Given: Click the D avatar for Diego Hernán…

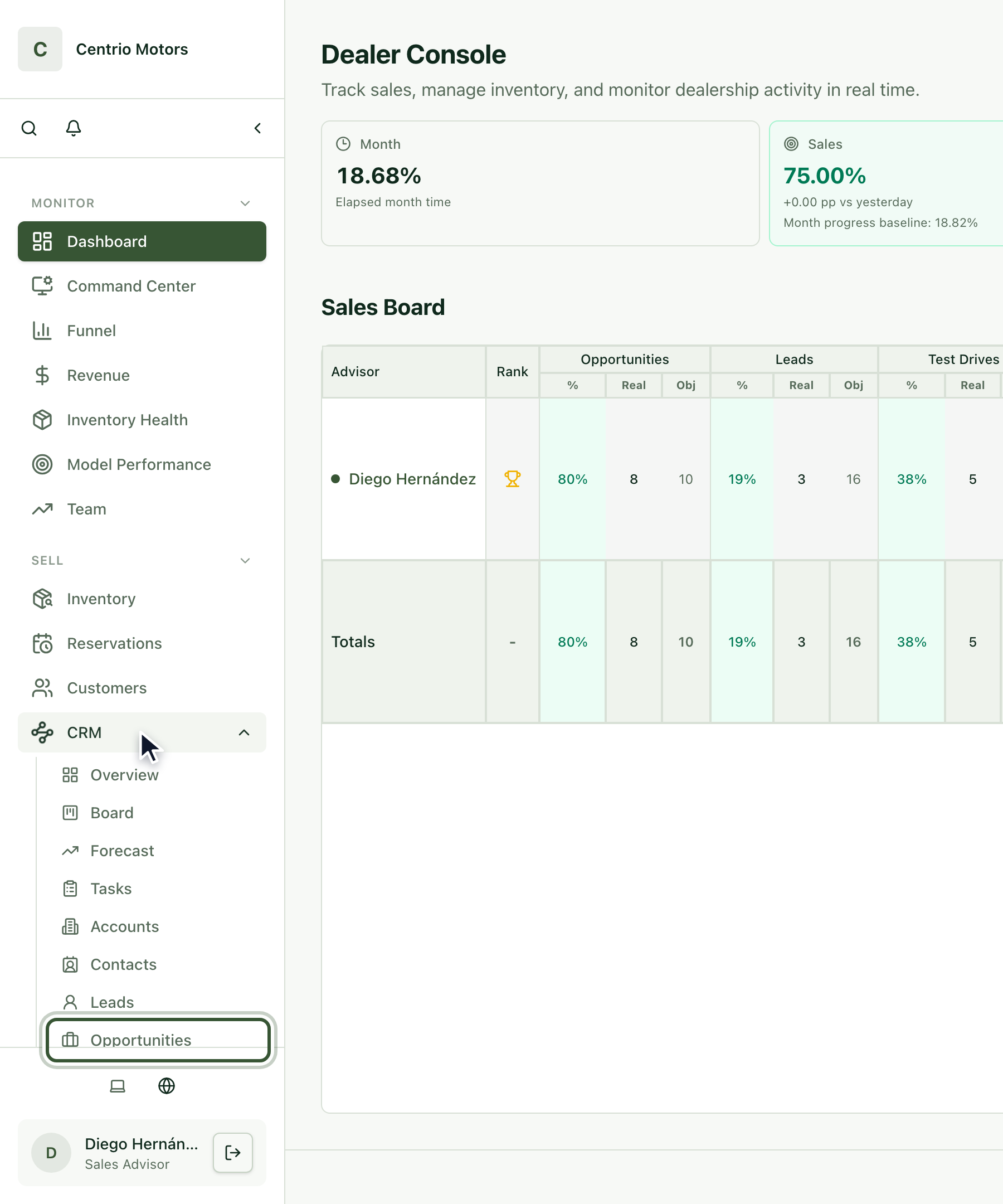Looking at the screenshot, I should coord(51,1152).
